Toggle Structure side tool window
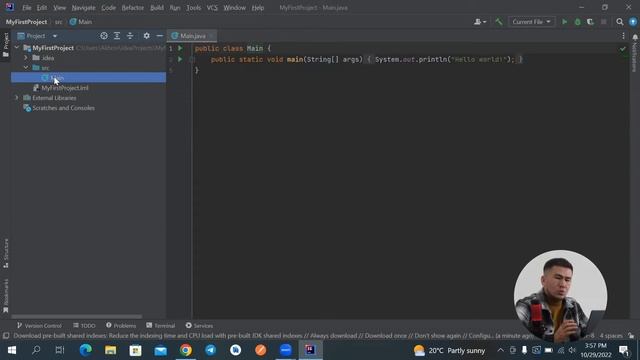The width and height of the screenshot is (640, 360). 6,253
